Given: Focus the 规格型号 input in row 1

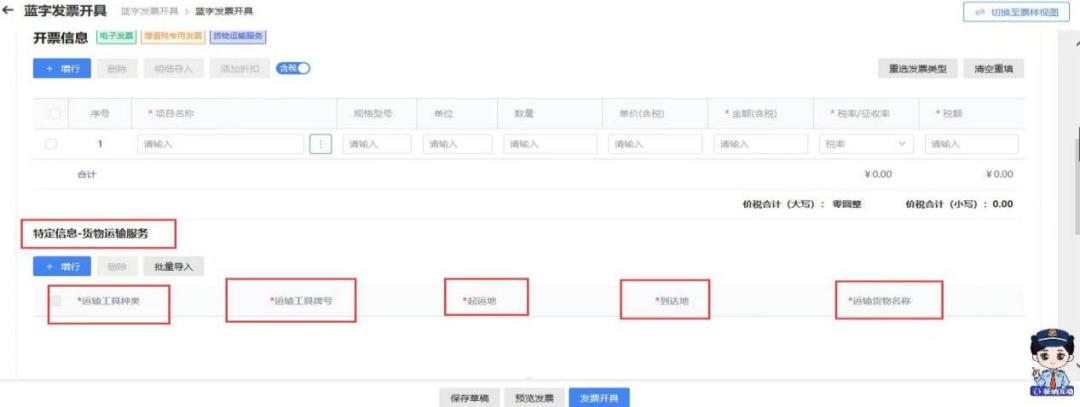Looking at the screenshot, I should 377,144.
